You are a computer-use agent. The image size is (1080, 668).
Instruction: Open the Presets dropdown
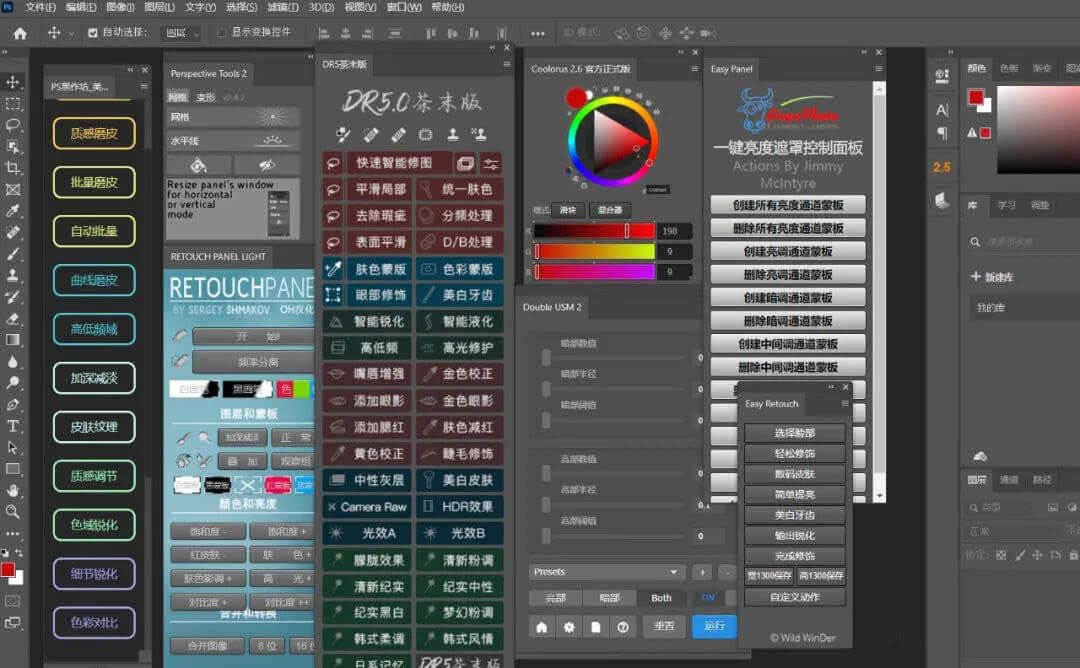point(606,572)
